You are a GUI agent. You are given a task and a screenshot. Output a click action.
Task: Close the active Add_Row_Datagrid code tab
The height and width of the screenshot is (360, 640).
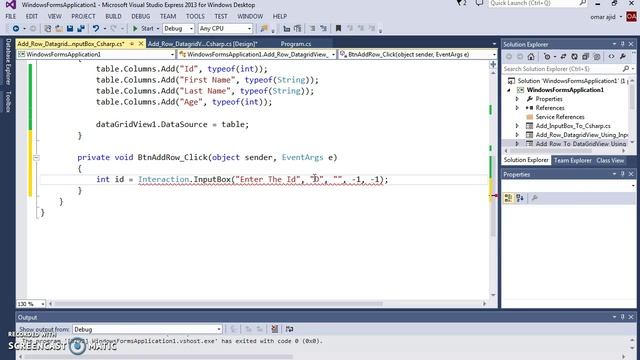pyautogui.click(x=141, y=43)
